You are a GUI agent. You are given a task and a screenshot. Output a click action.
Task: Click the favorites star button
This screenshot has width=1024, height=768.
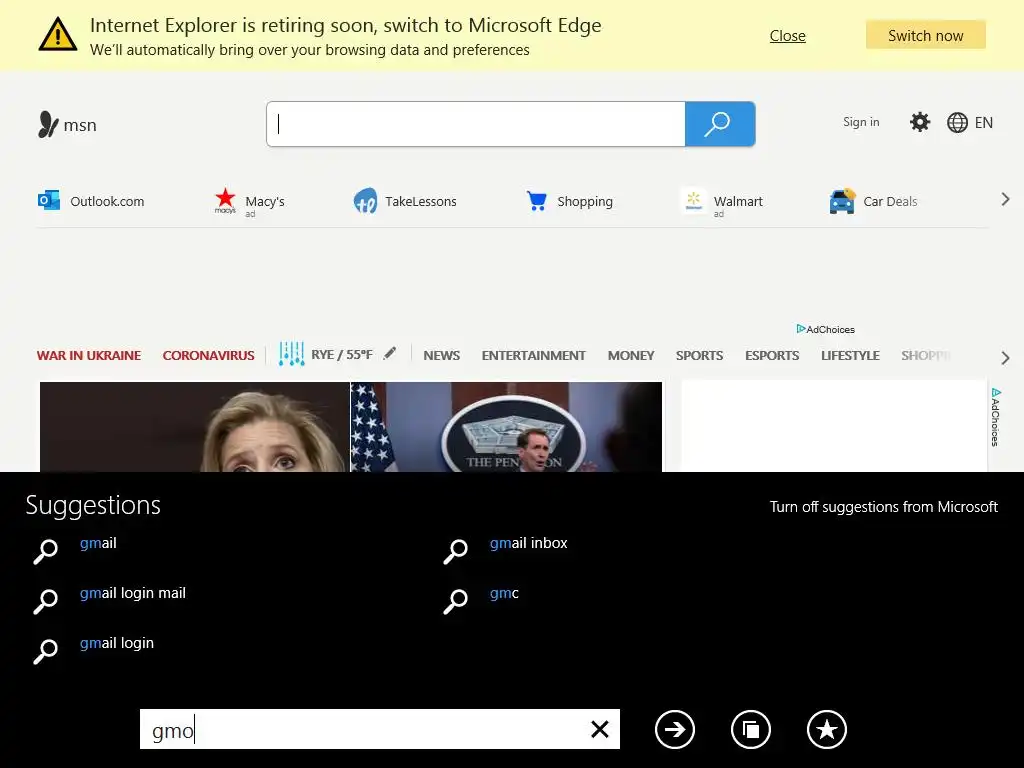pos(827,729)
